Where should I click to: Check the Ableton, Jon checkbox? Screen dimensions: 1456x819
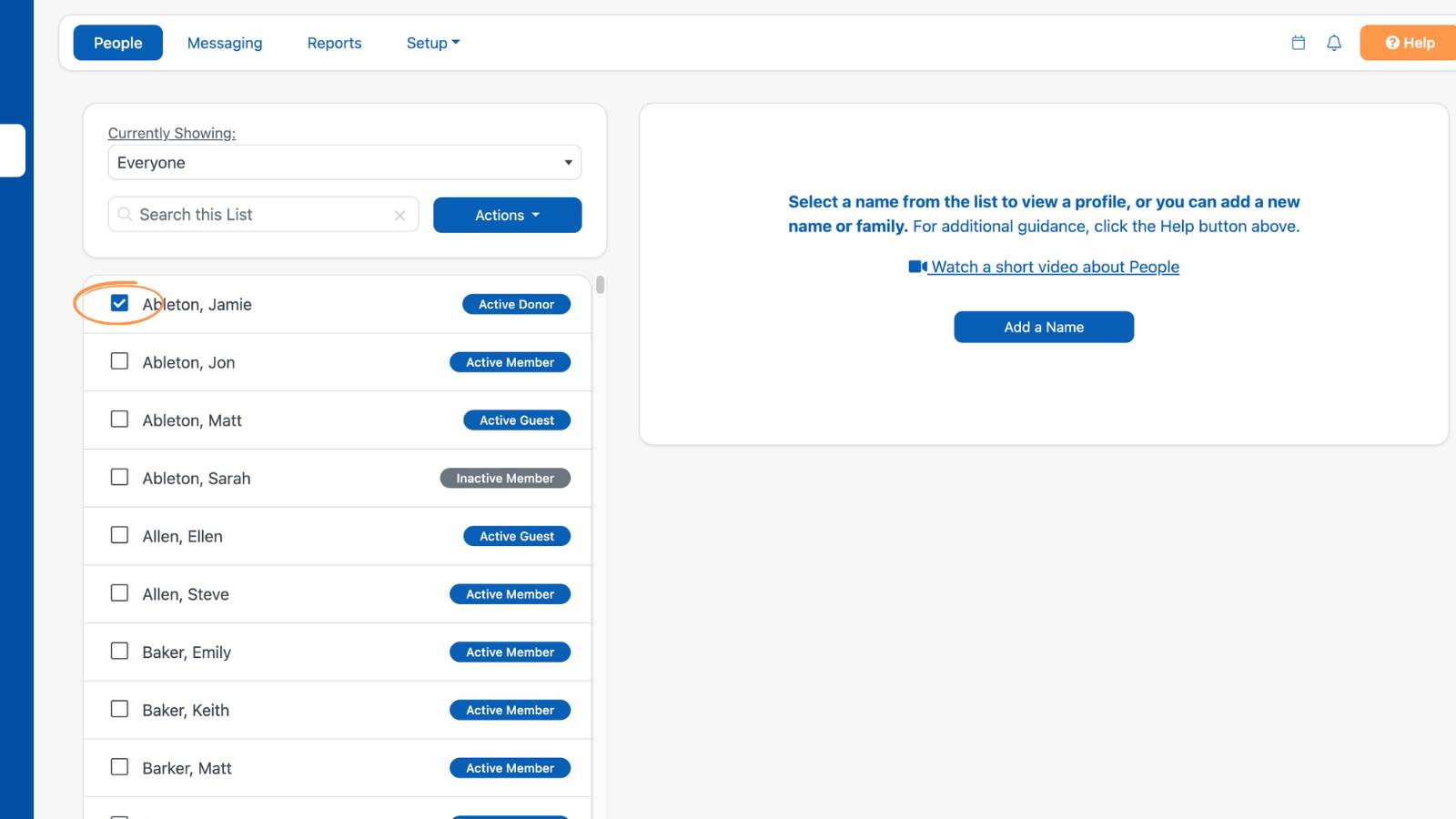pos(119,361)
